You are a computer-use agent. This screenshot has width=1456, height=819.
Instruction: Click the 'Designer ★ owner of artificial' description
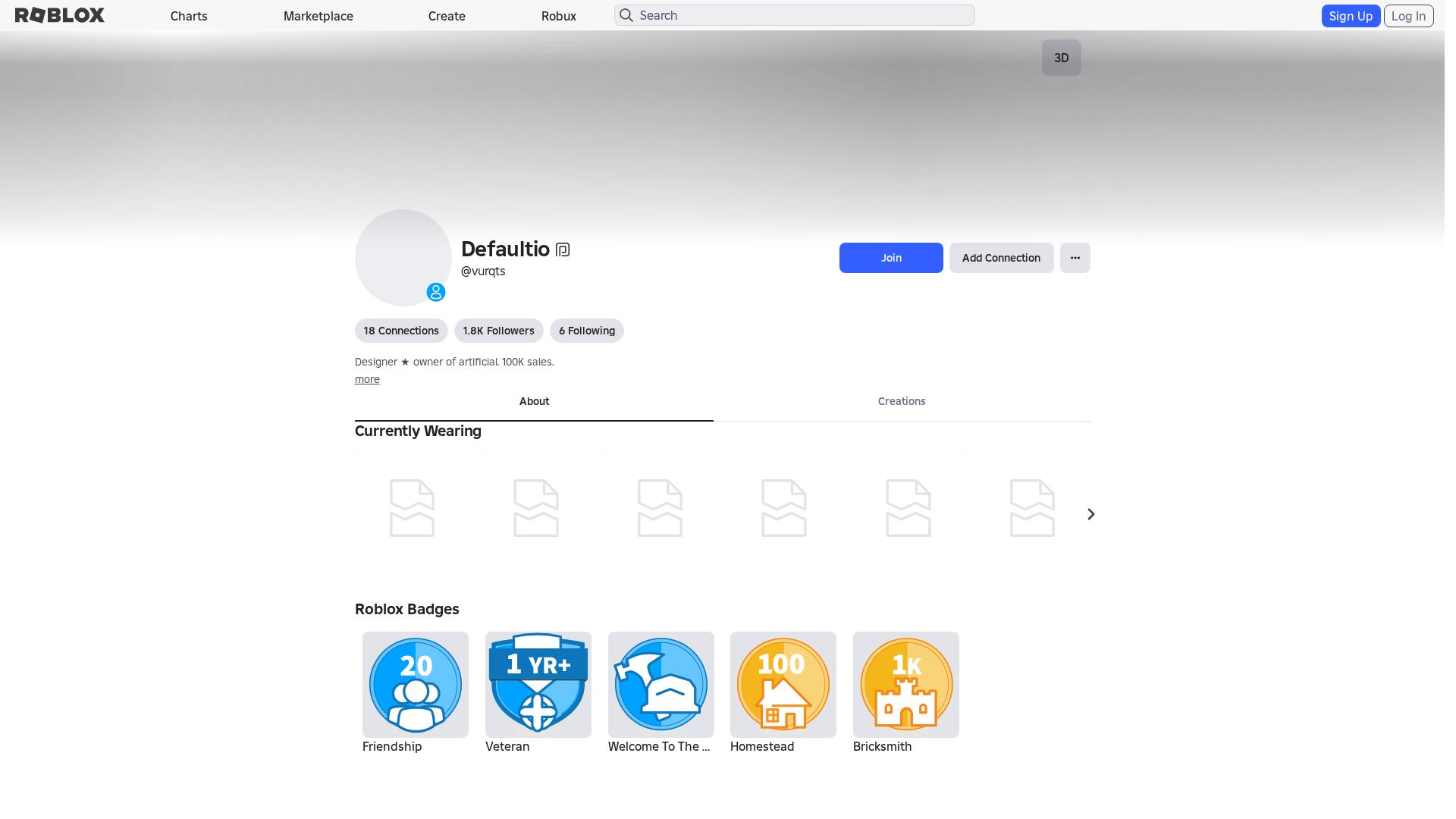click(454, 362)
